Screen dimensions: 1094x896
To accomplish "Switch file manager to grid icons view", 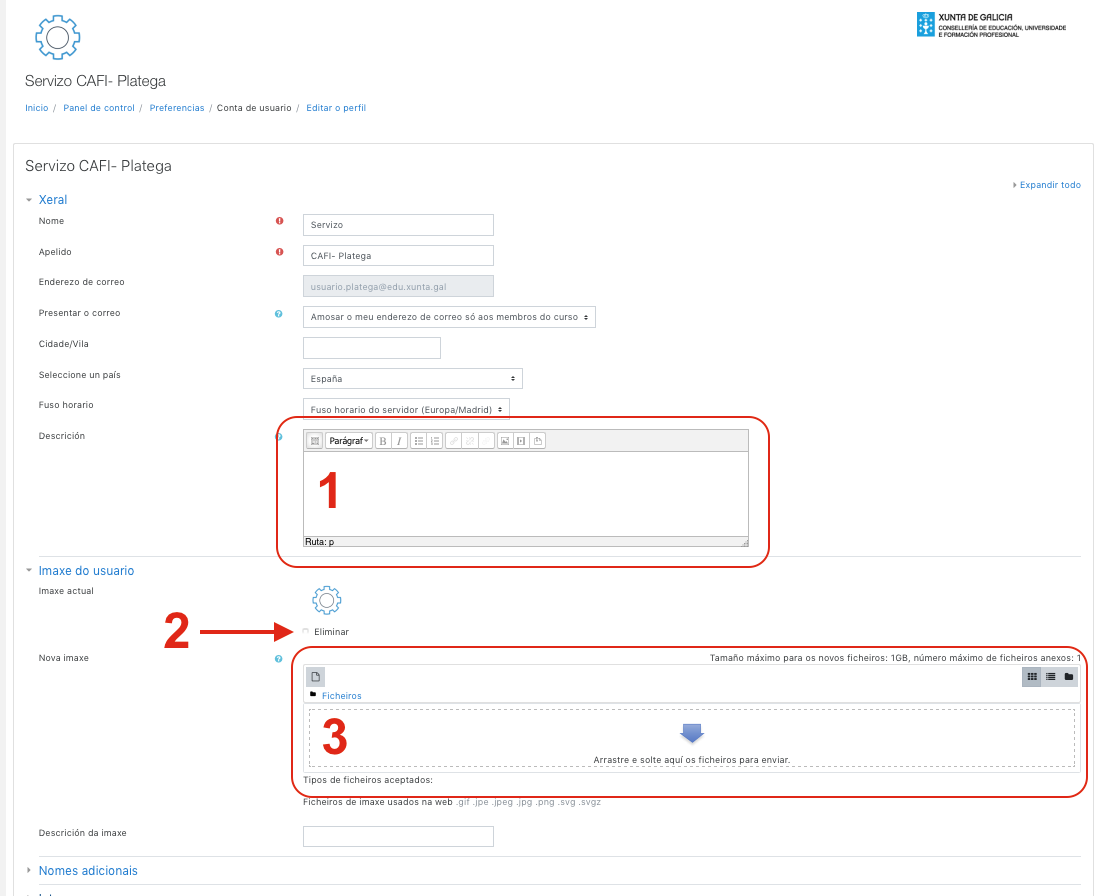I will 1032,677.
